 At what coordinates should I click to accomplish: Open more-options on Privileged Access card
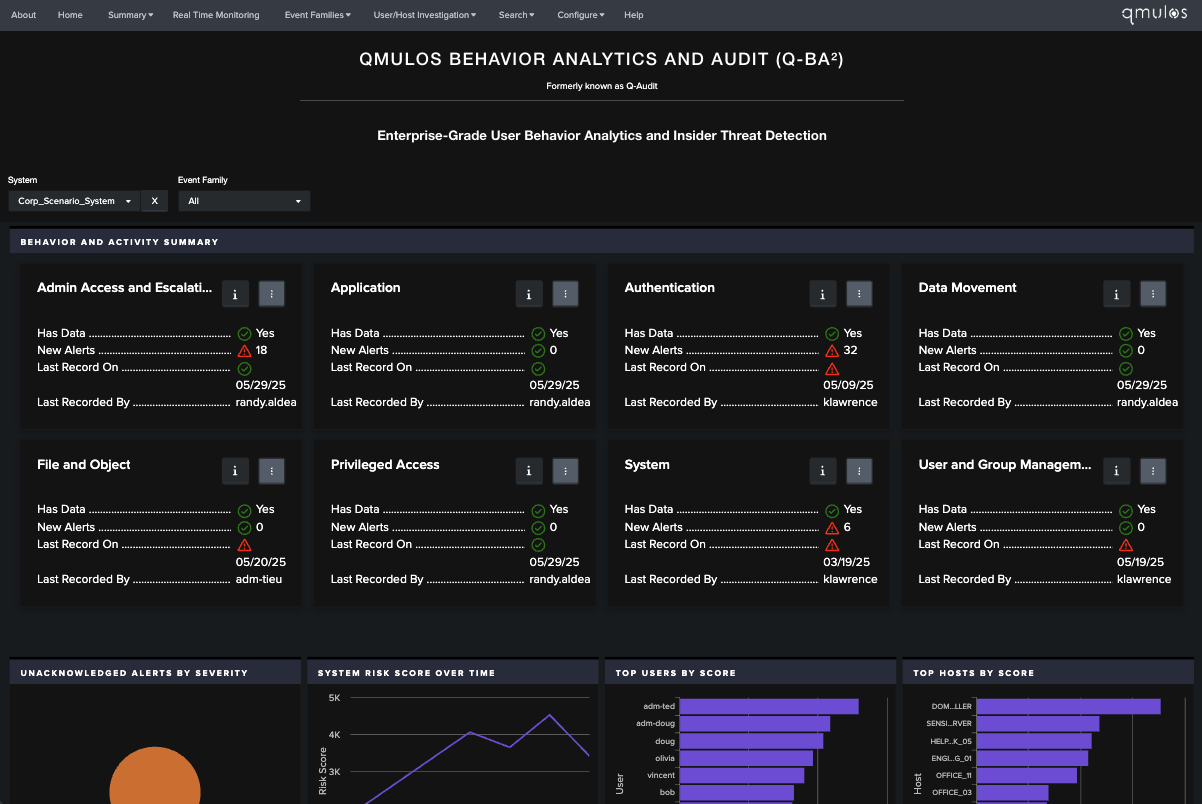pyautogui.click(x=566, y=470)
